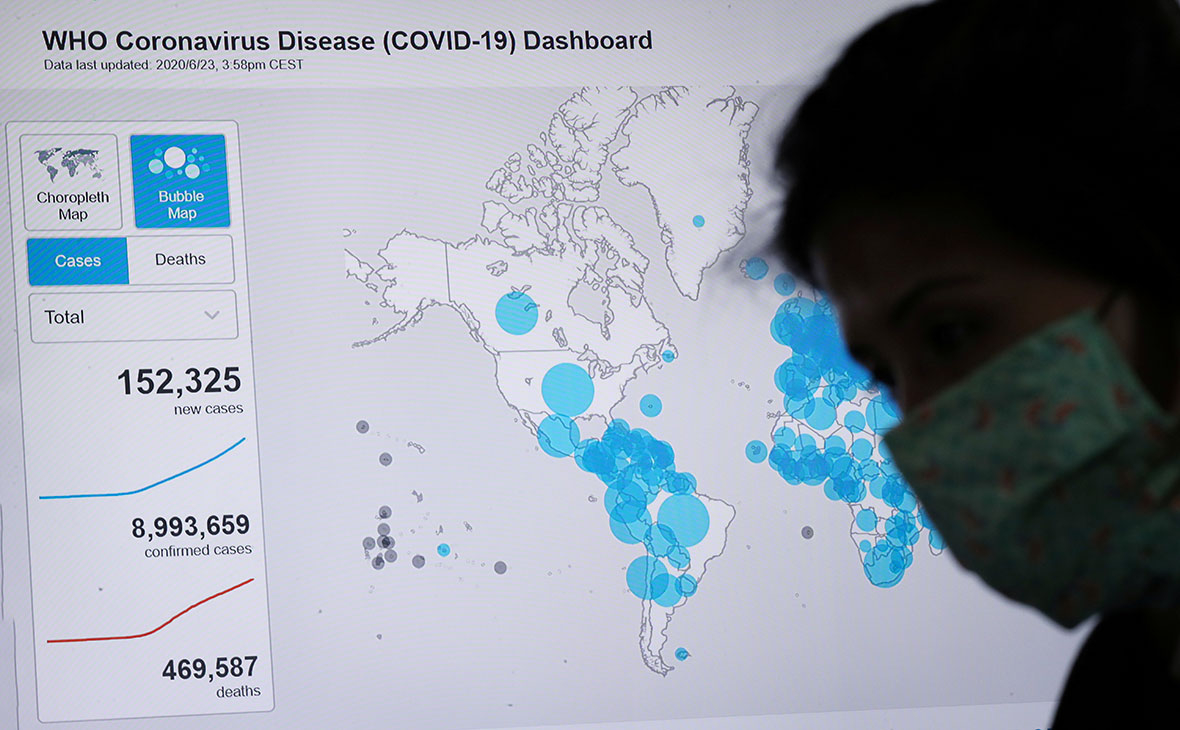Click the large bubble over Brazil
Viewport: 1180px width, 730px height.
click(x=683, y=521)
